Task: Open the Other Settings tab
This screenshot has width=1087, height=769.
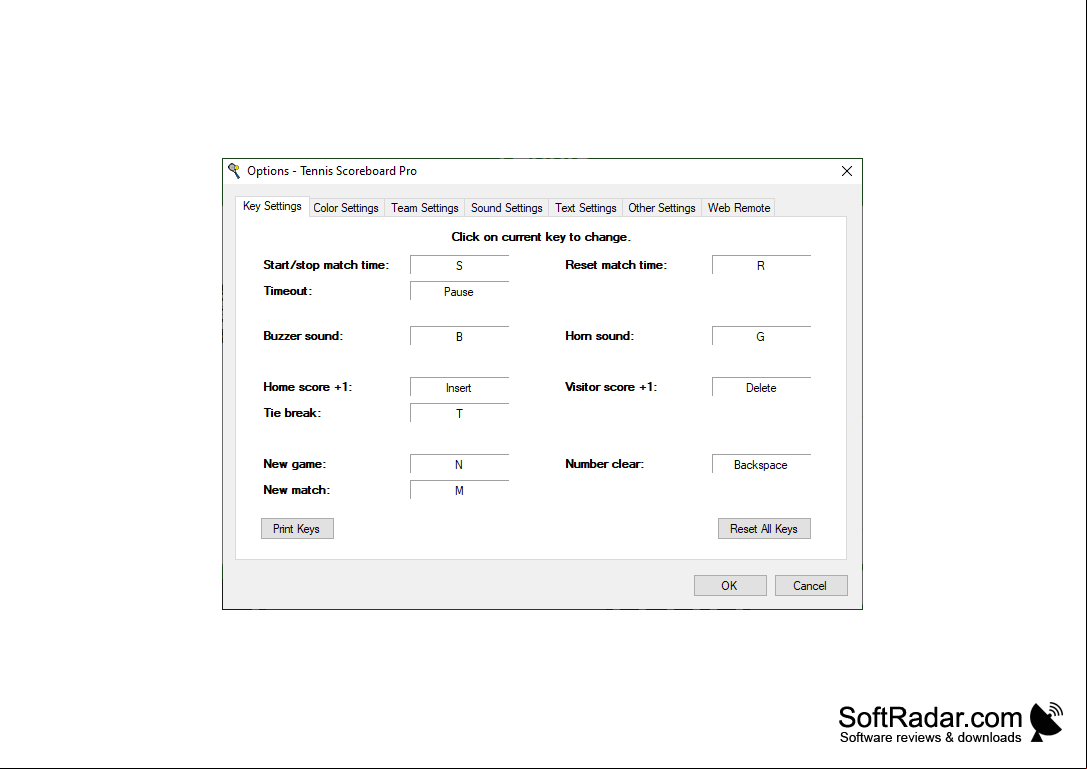Action: click(x=661, y=208)
